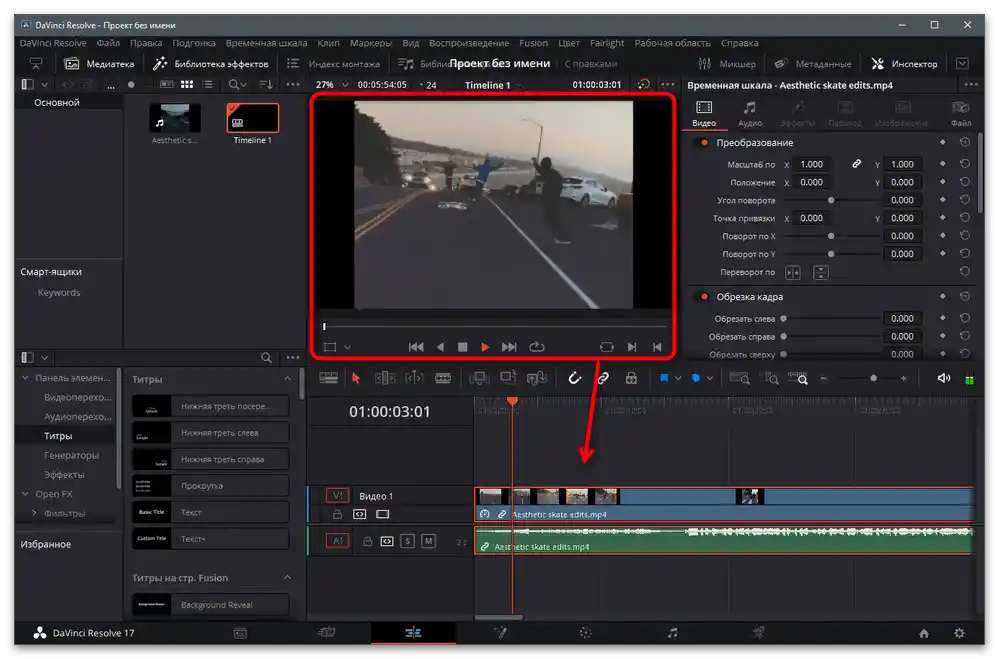Open the Fusion menu
Viewport: 999px width, 659px height.
[533, 43]
